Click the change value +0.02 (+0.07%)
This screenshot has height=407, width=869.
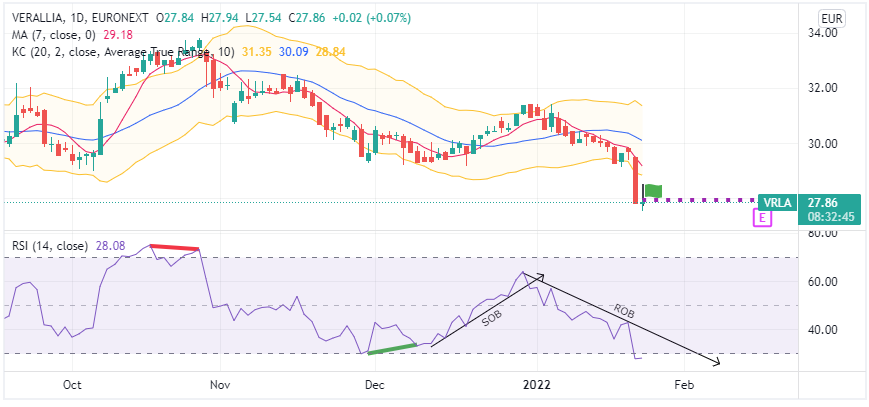click(x=372, y=18)
